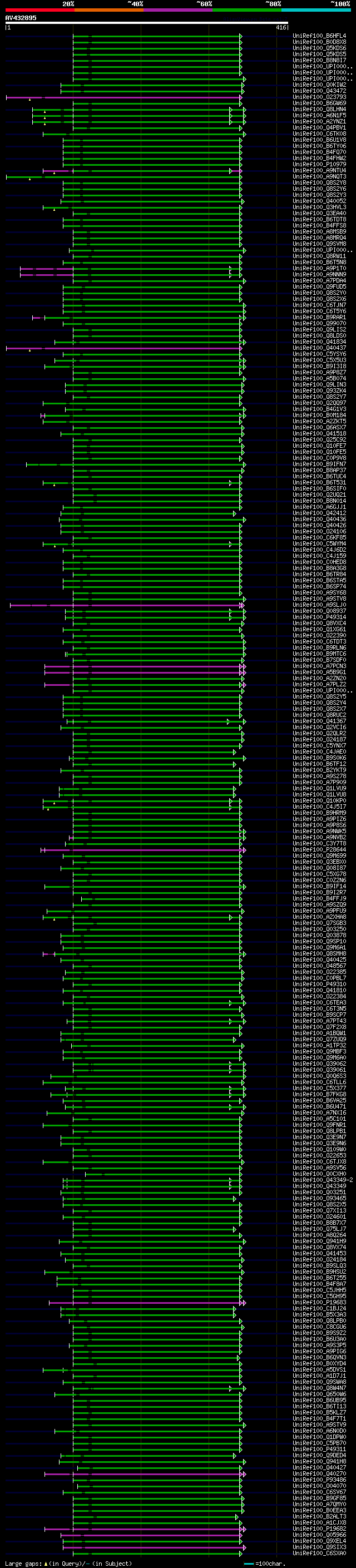The width and height of the screenshot is (356, 1568).
Task: Select the UniRef100_C4J5I7 entry
Action: [x=319, y=807]
